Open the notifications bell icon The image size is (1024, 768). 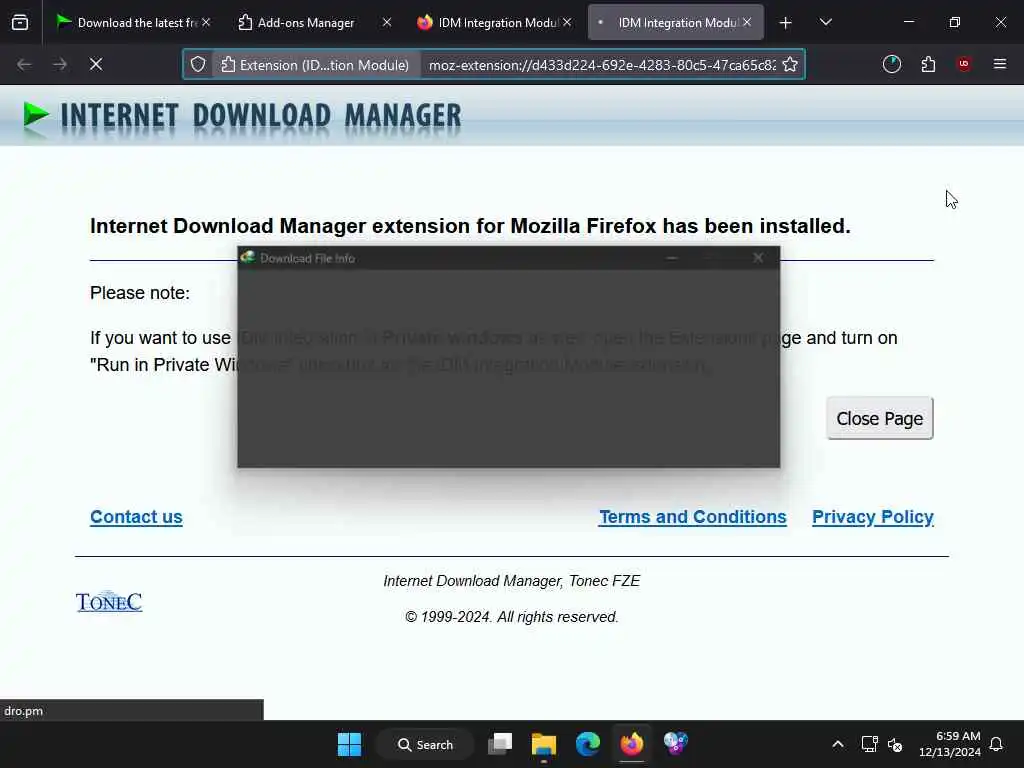click(996, 744)
